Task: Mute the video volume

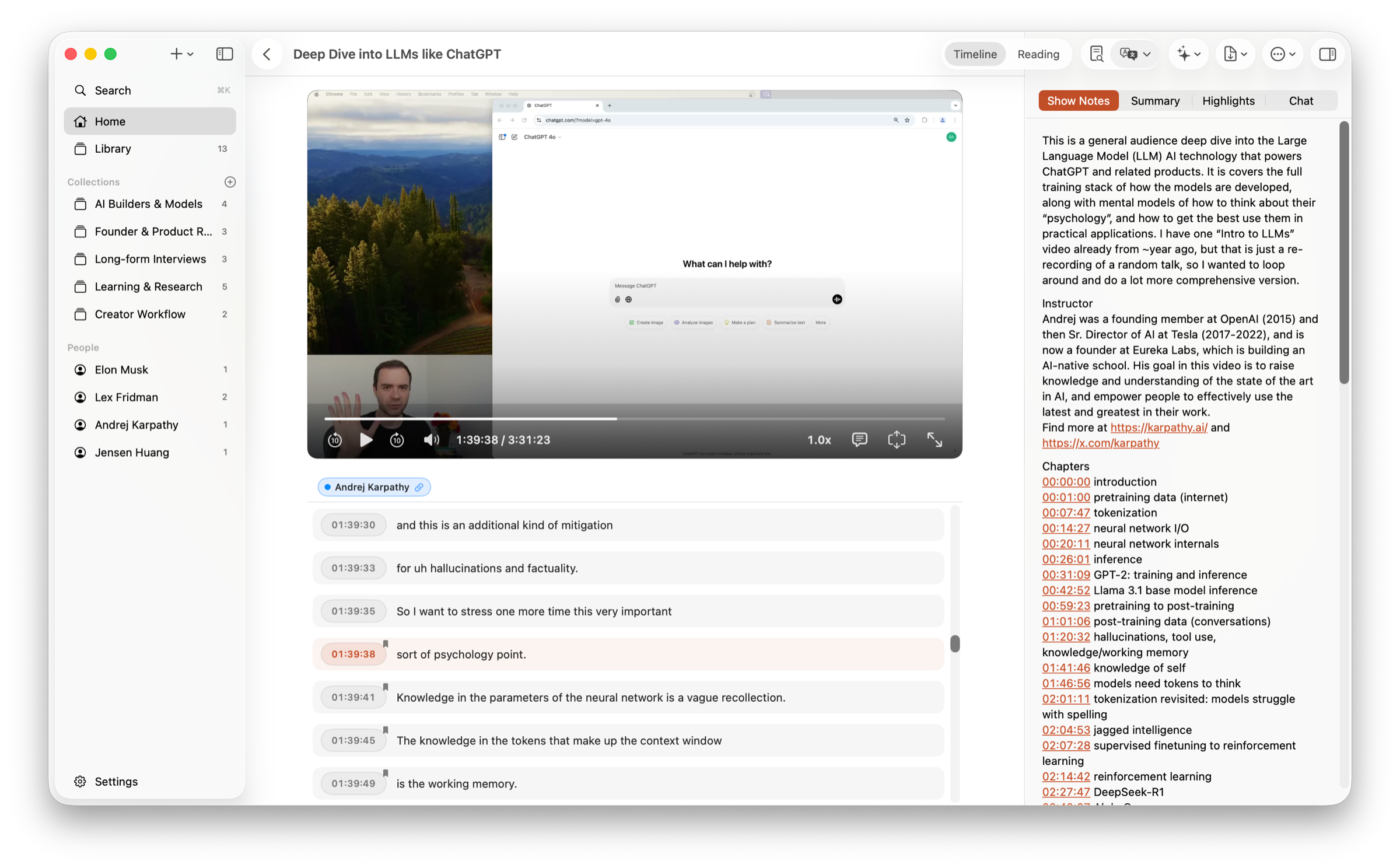Action: [x=431, y=440]
